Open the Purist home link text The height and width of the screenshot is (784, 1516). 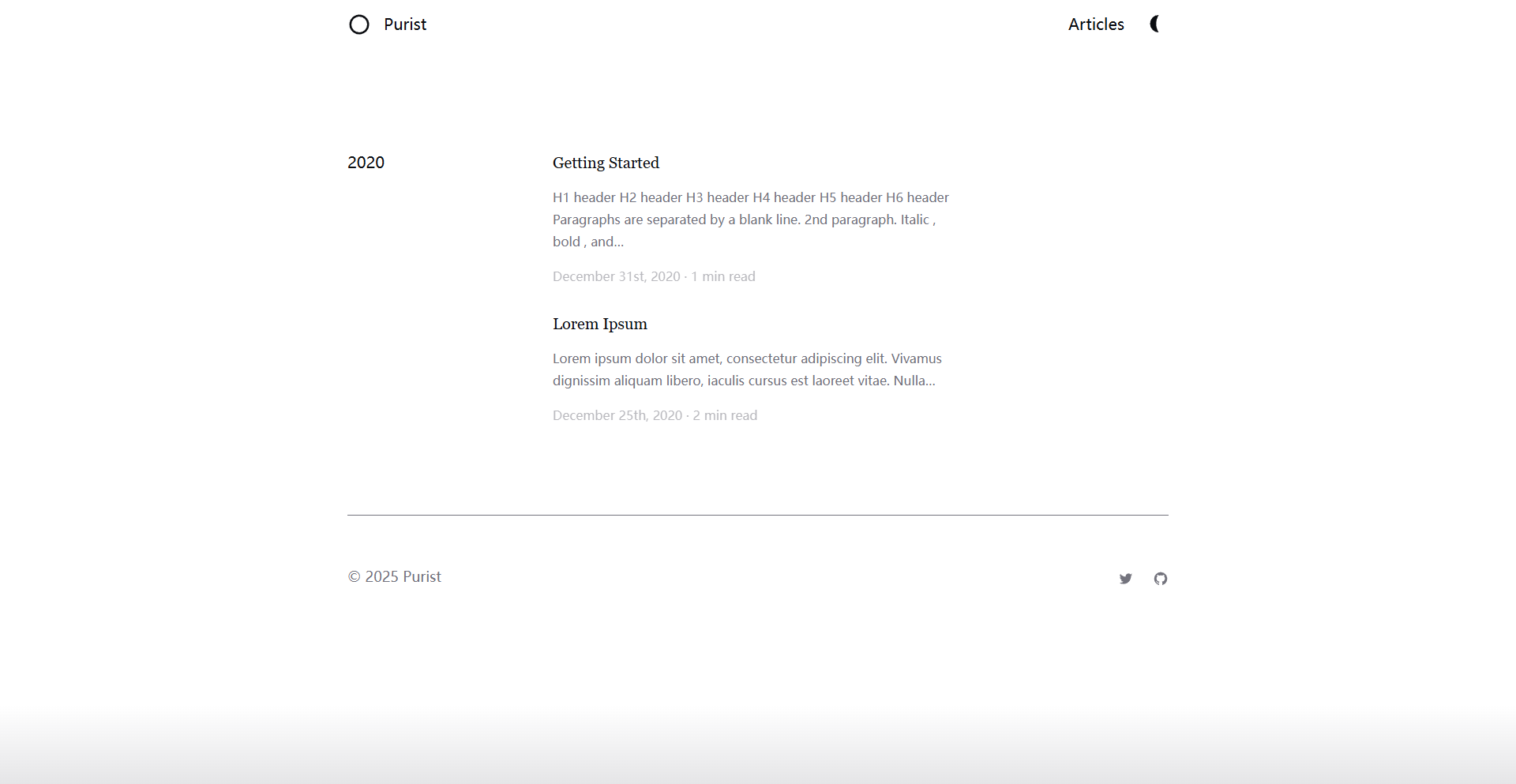click(405, 24)
